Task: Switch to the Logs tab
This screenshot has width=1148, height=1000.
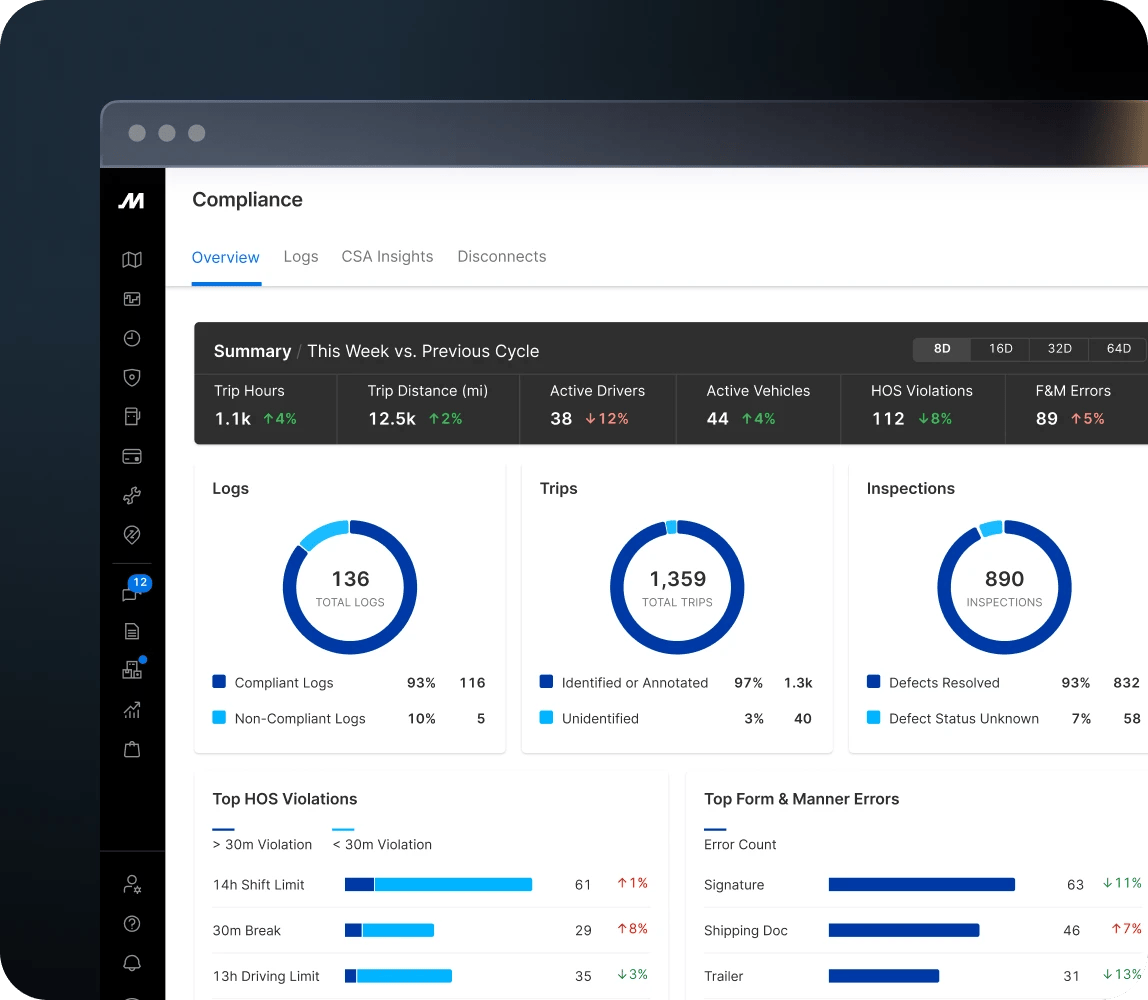Action: 301,257
